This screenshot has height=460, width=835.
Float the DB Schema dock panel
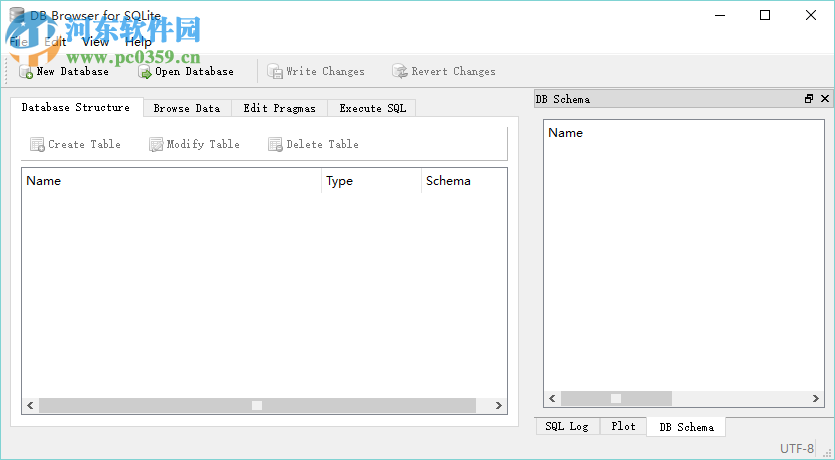point(809,98)
